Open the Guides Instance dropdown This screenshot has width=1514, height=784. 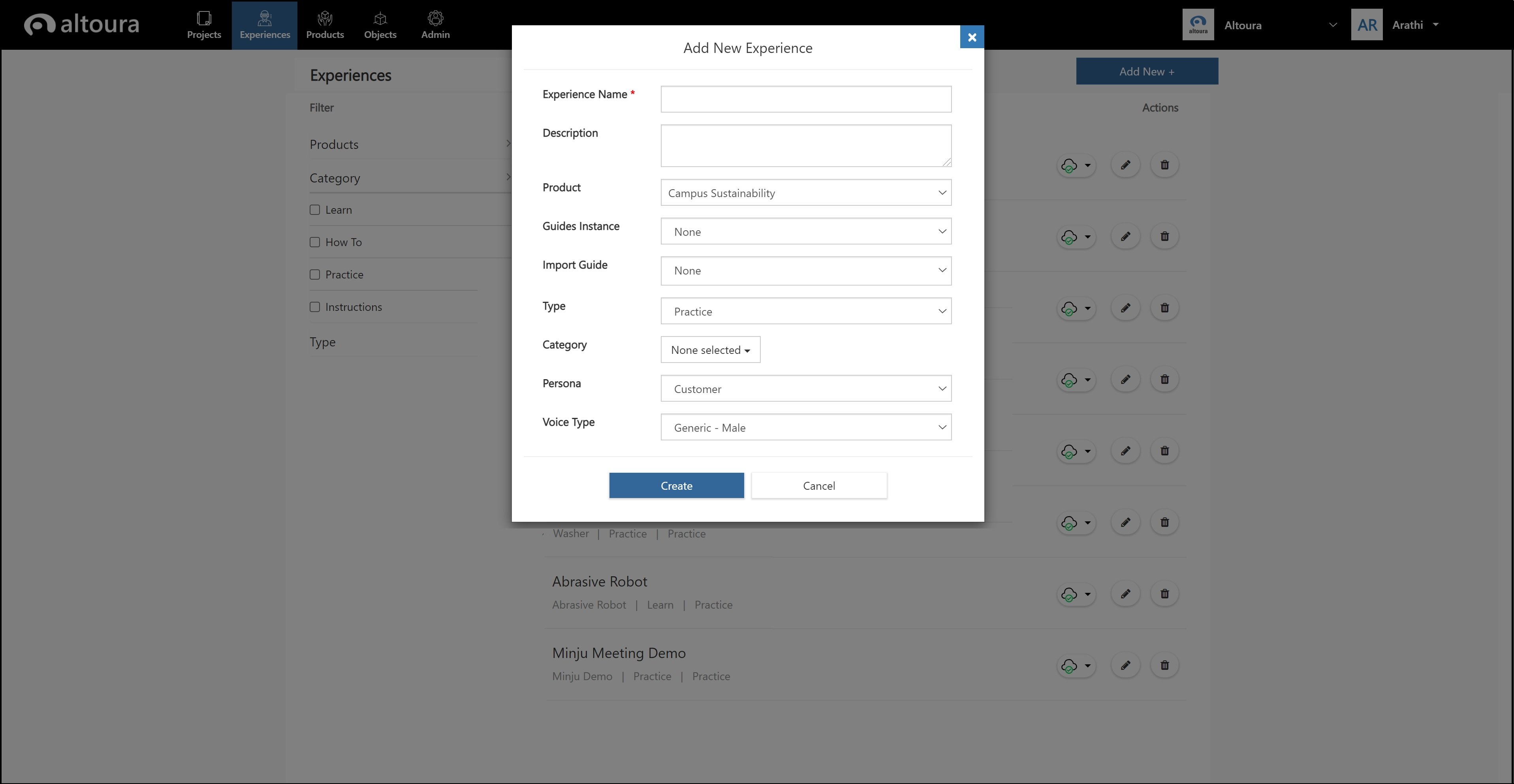806,231
